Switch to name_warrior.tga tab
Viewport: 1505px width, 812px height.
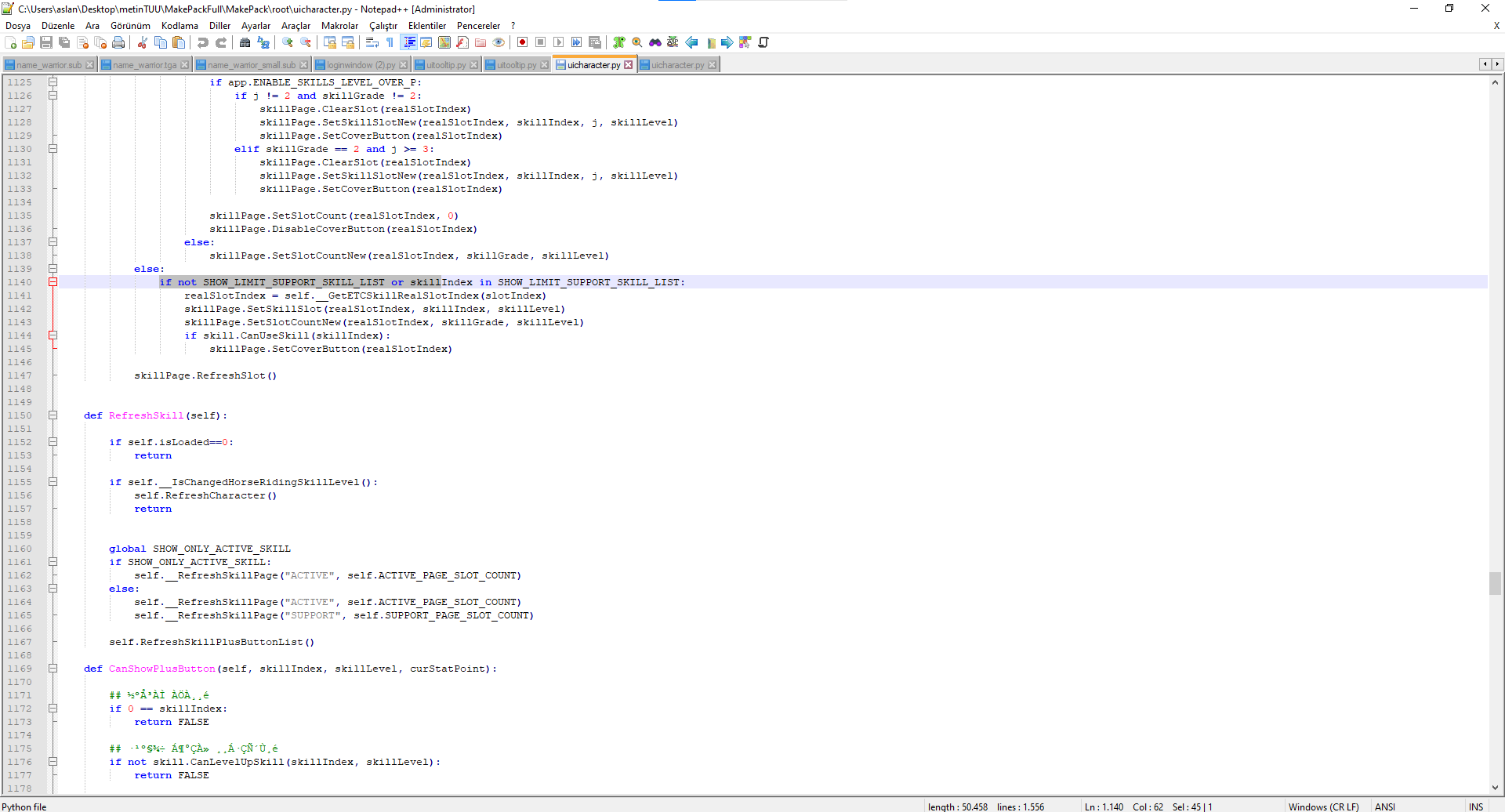pos(145,65)
